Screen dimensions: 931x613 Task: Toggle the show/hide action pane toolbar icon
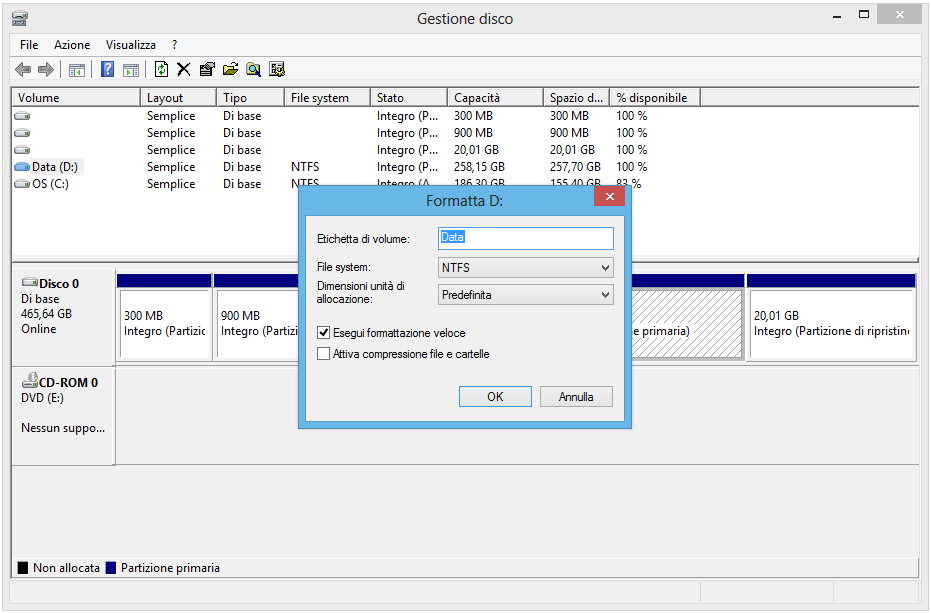click(x=131, y=69)
